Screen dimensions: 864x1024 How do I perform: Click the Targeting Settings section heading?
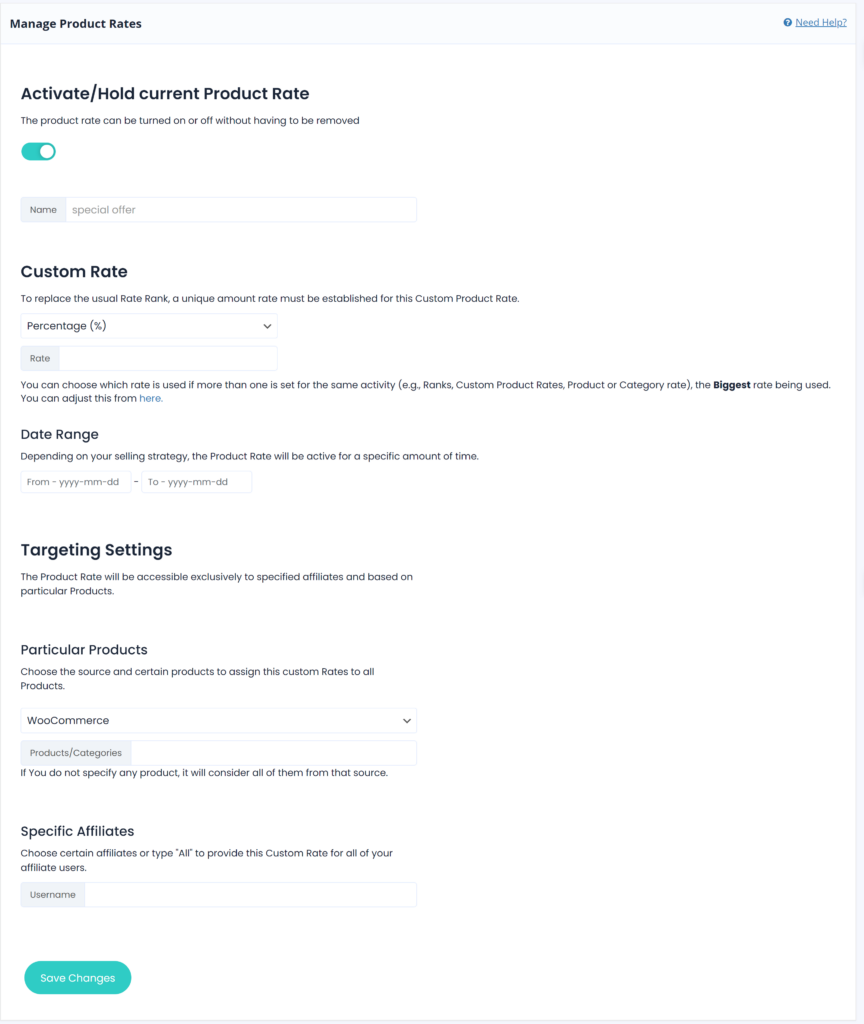pos(96,550)
